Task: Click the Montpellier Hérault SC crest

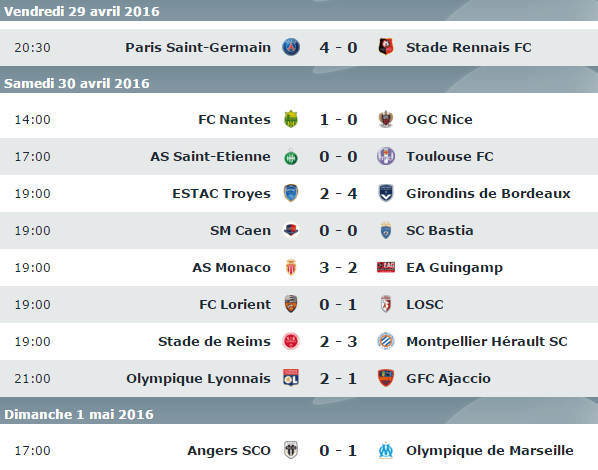Action: 386,341
